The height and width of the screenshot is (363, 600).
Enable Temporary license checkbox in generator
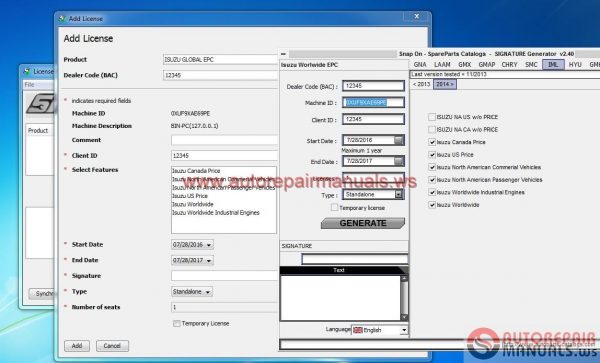pyautogui.click(x=334, y=207)
